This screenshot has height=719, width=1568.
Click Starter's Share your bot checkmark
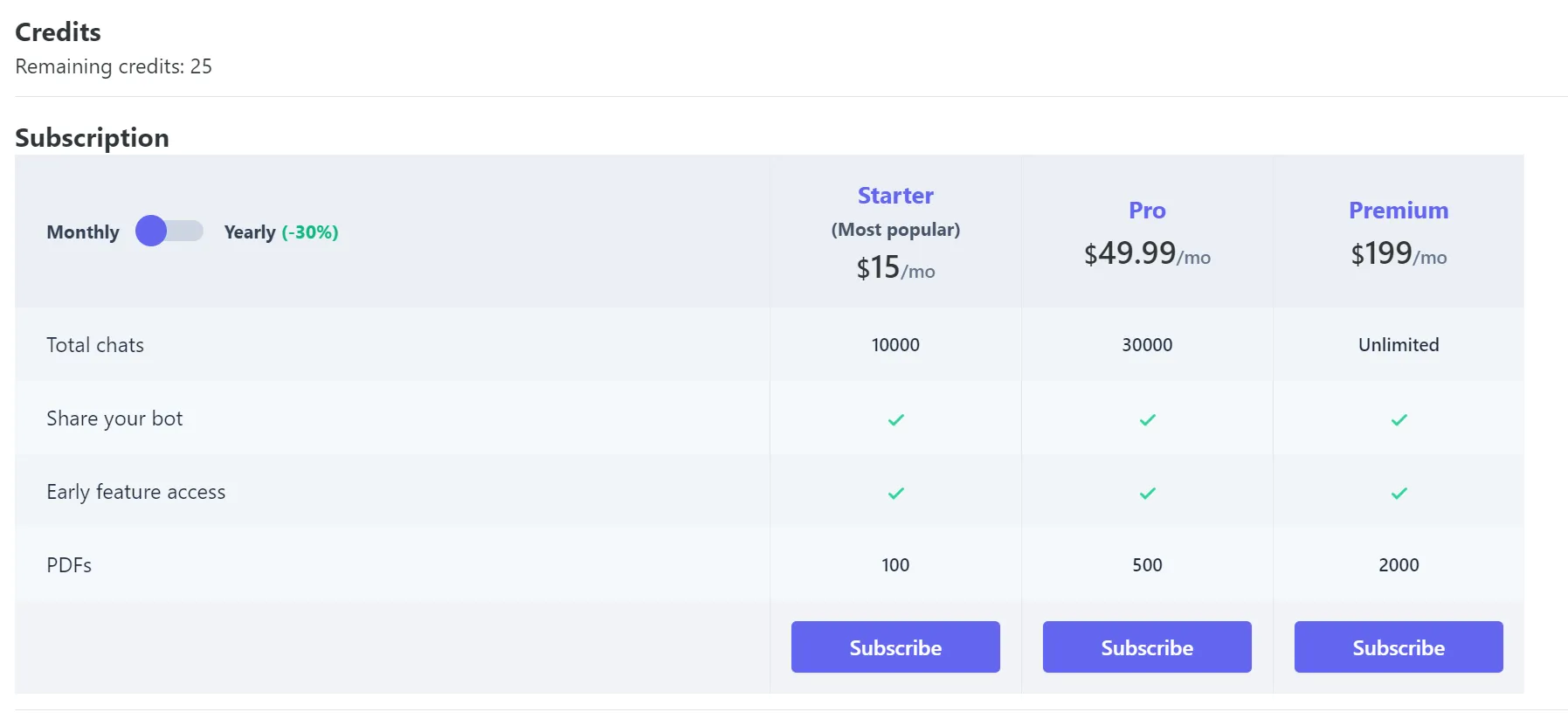pyautogui.click(x=895, y=420)
